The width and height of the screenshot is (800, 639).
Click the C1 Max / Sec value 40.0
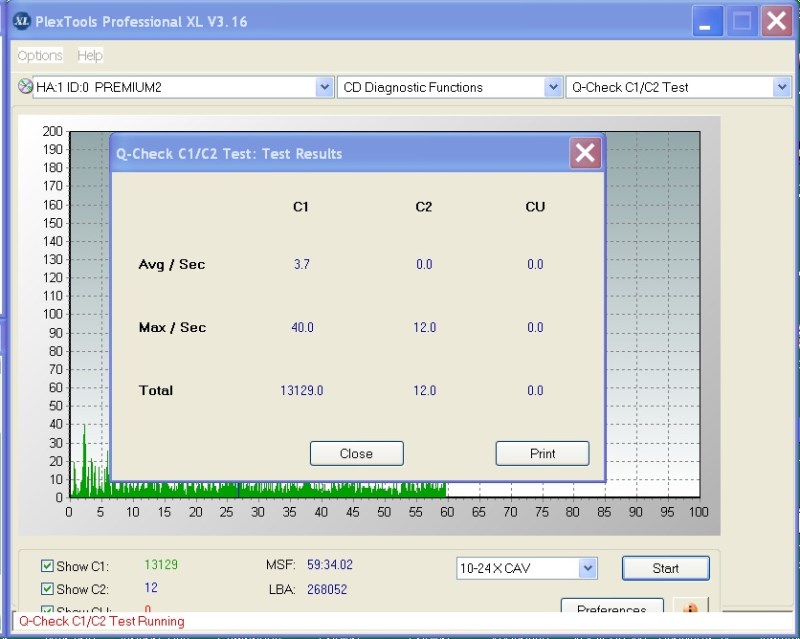point(302,327)
